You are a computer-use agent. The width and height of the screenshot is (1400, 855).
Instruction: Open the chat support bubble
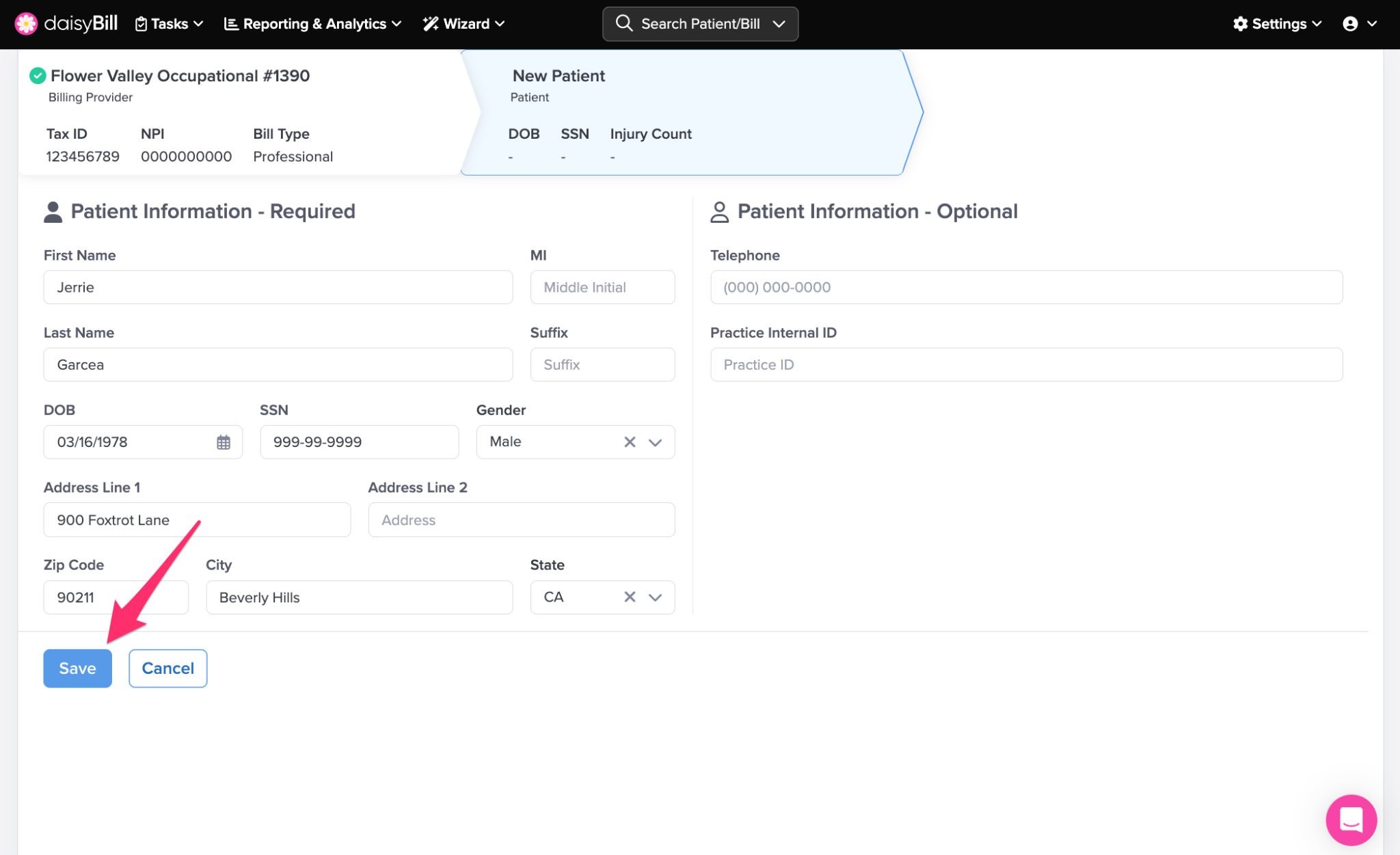tap(1351, 819)
